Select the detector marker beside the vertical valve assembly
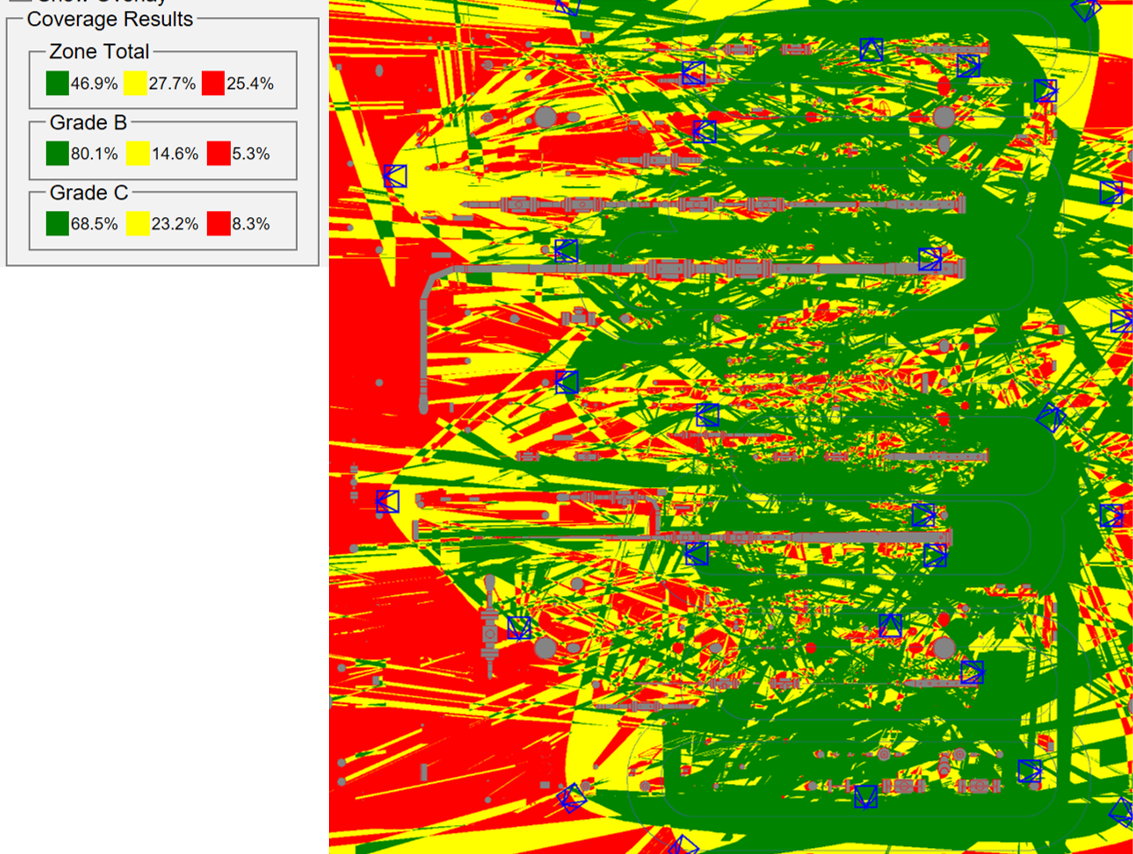 pos(519,627)
